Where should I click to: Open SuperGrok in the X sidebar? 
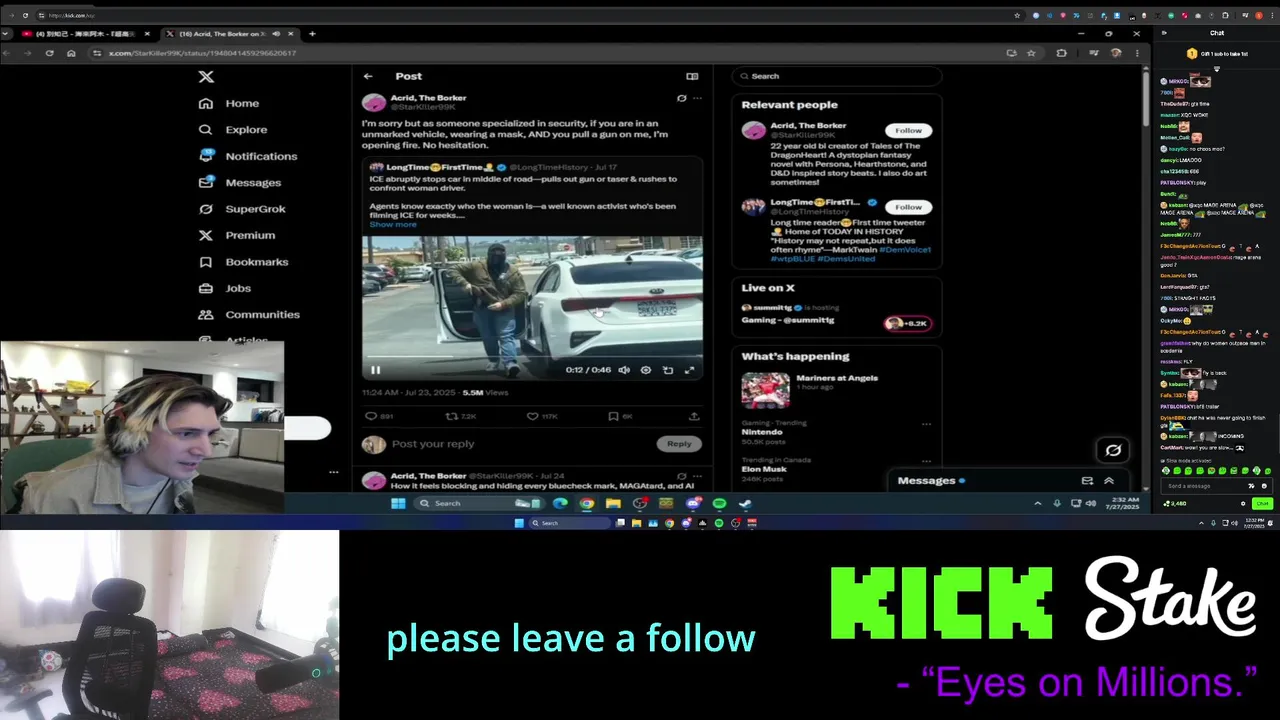click(242, 209)
